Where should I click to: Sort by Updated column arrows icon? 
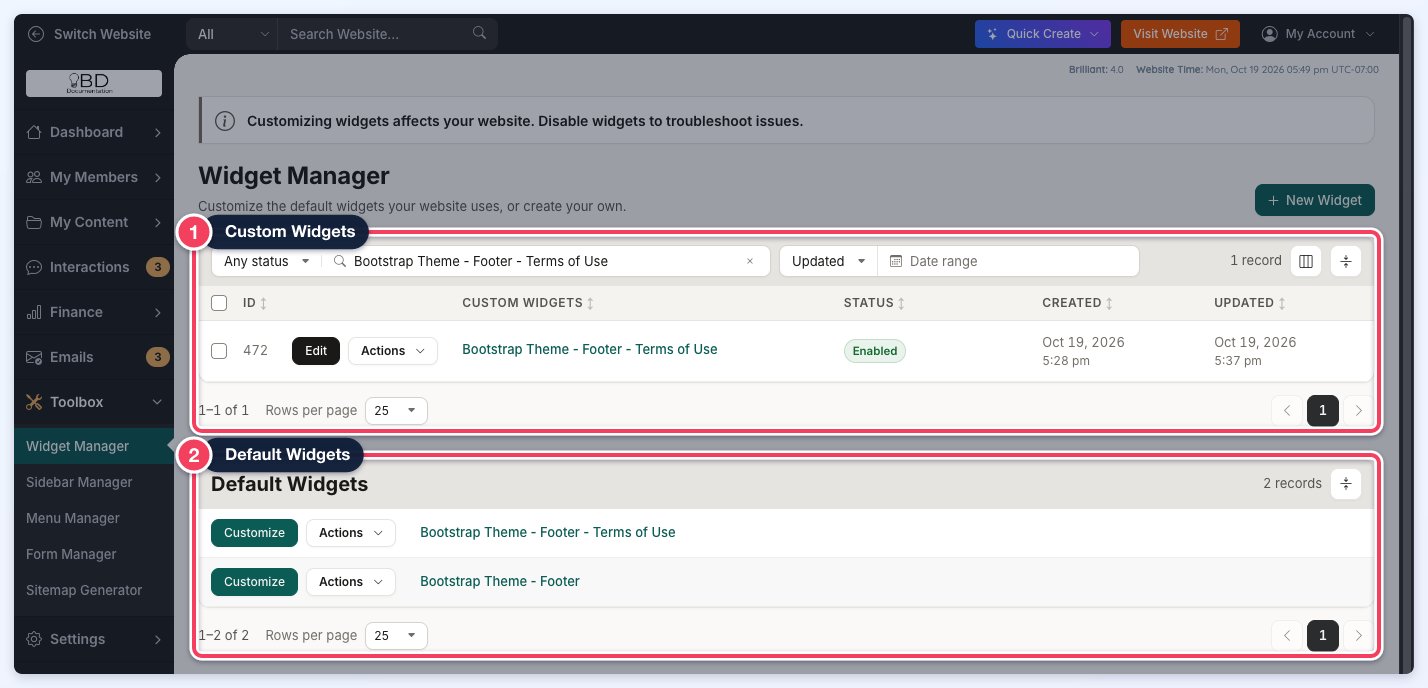click(1282, 303)
